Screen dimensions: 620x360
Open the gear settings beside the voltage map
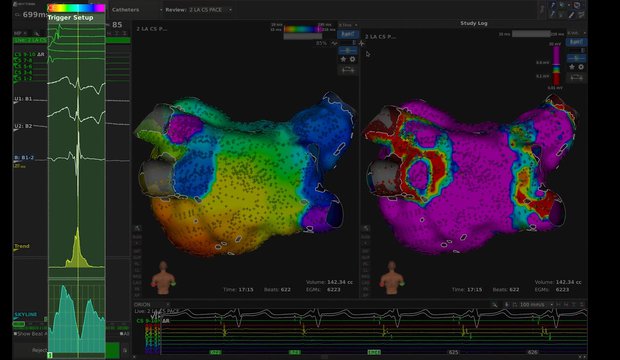[581, 67]
